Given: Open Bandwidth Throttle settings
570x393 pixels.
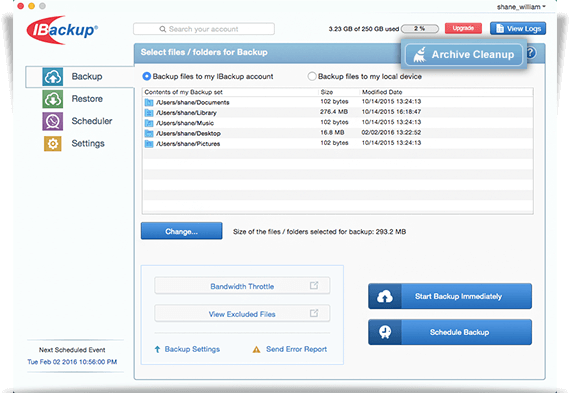Looking at the screenshot, I should tap(242, 286).
